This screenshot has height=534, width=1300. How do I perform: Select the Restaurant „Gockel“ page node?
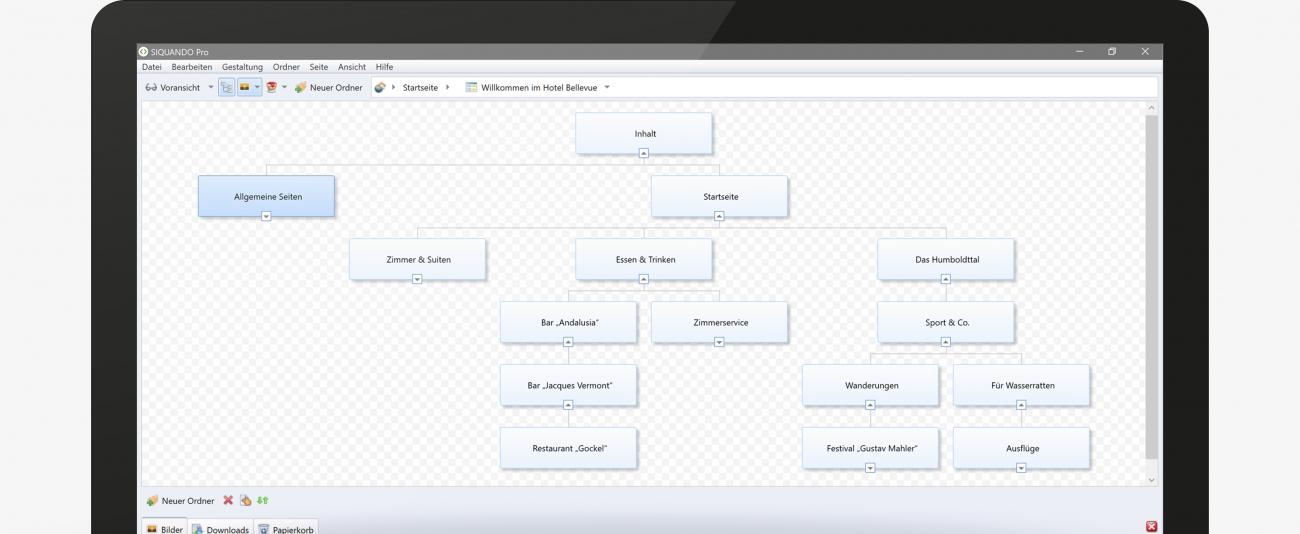[568, 448]
